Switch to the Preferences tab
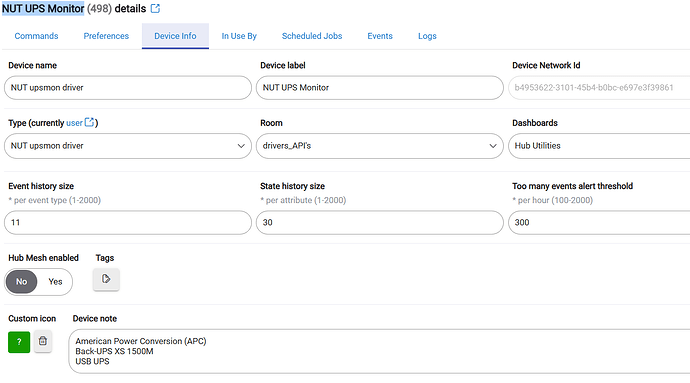 click(106, 36)
